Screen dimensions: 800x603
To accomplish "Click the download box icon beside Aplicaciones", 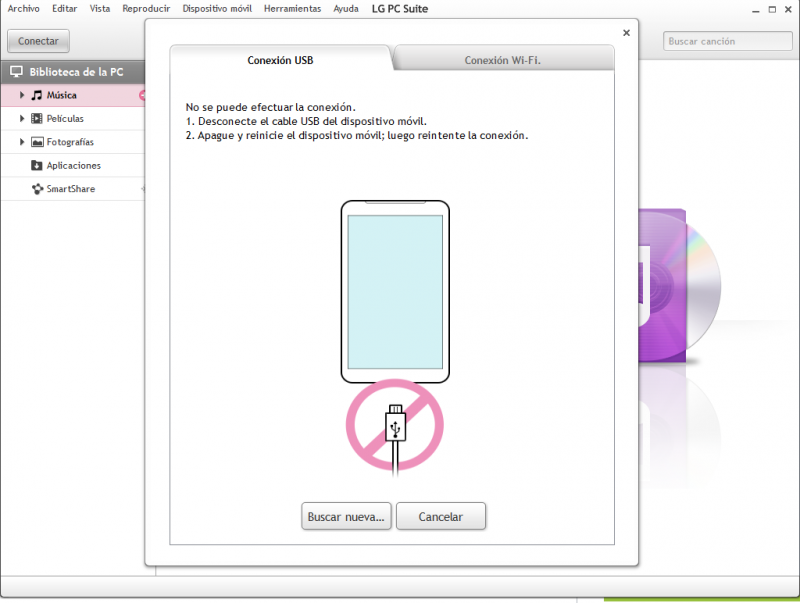I will [x=37, y=165].
